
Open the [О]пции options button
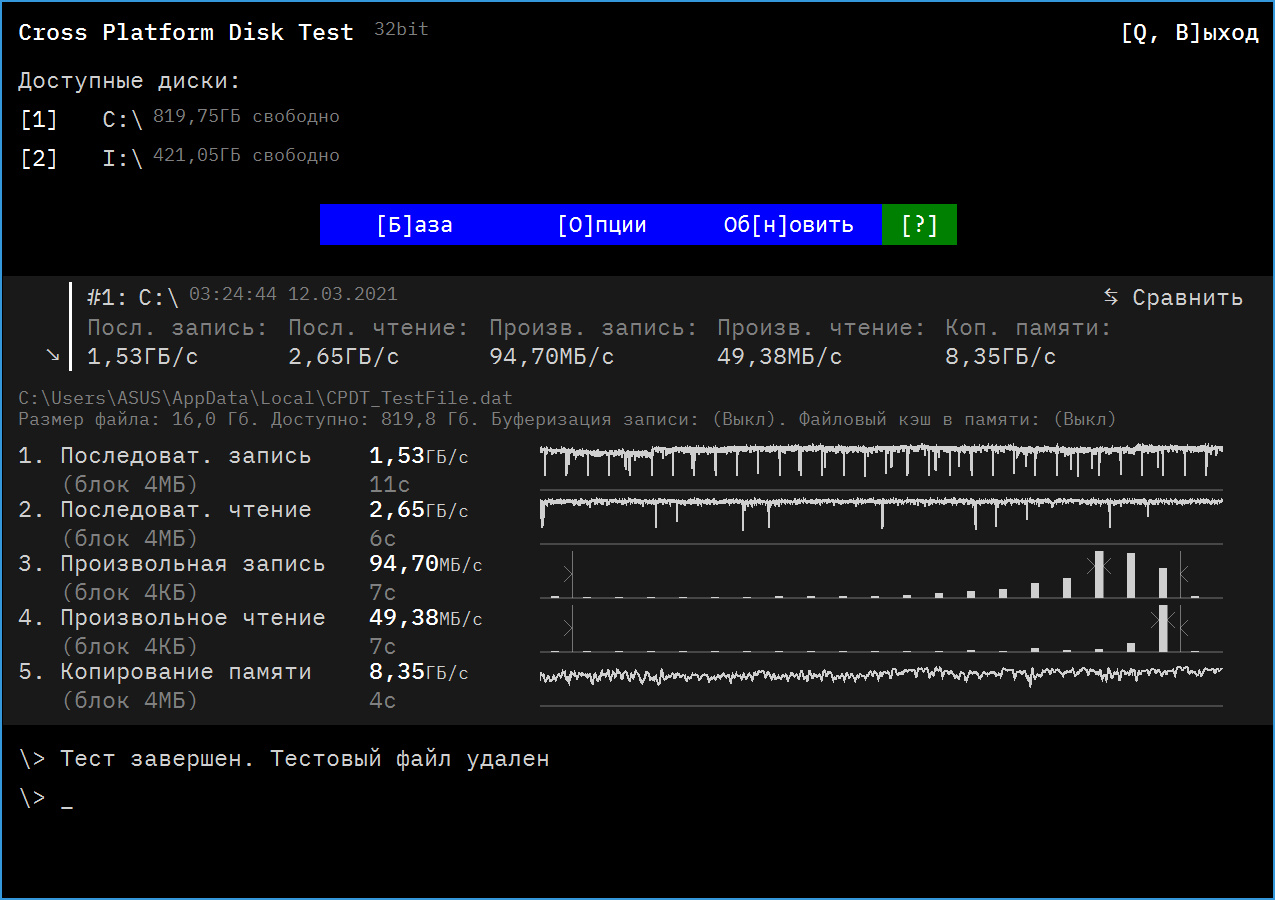coord(602,225)
